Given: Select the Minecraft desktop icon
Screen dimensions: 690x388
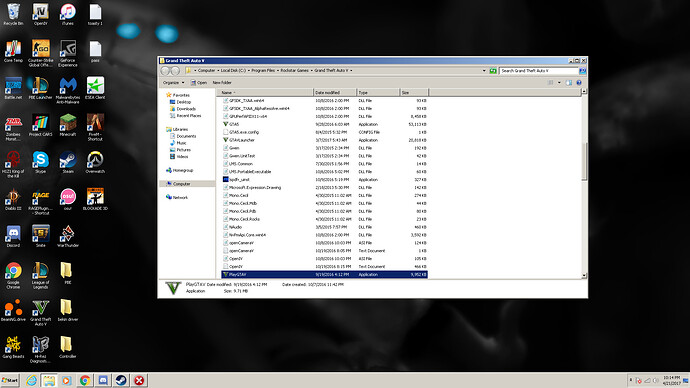Looking at the screenshot, I should (68, 125).
